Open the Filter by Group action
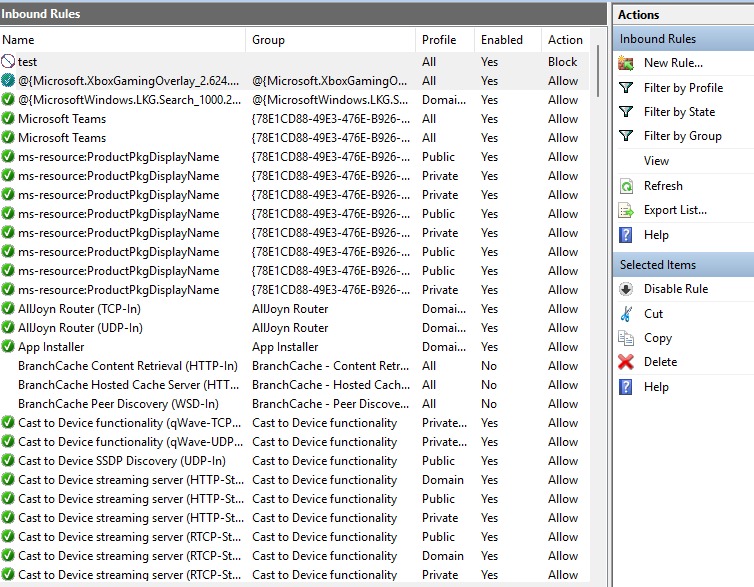This screenshot has width=754, height=587. (682, 136)
